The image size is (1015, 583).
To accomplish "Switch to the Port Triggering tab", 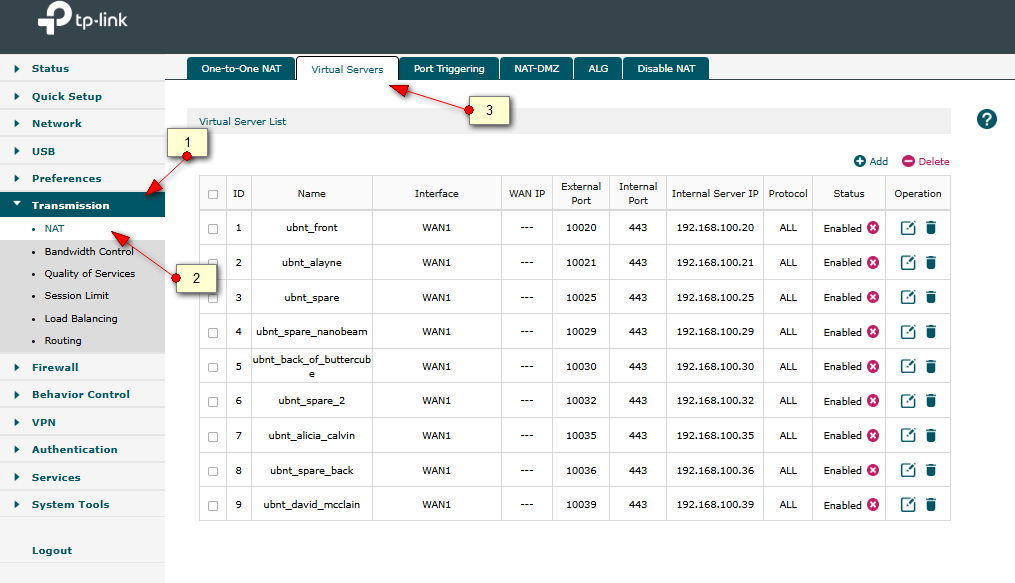I will coord(449,69).
